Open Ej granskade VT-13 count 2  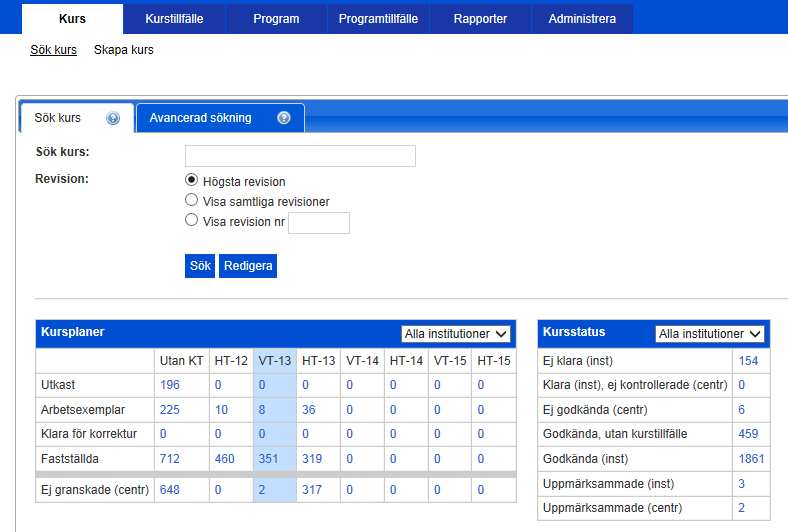(262, 489)
